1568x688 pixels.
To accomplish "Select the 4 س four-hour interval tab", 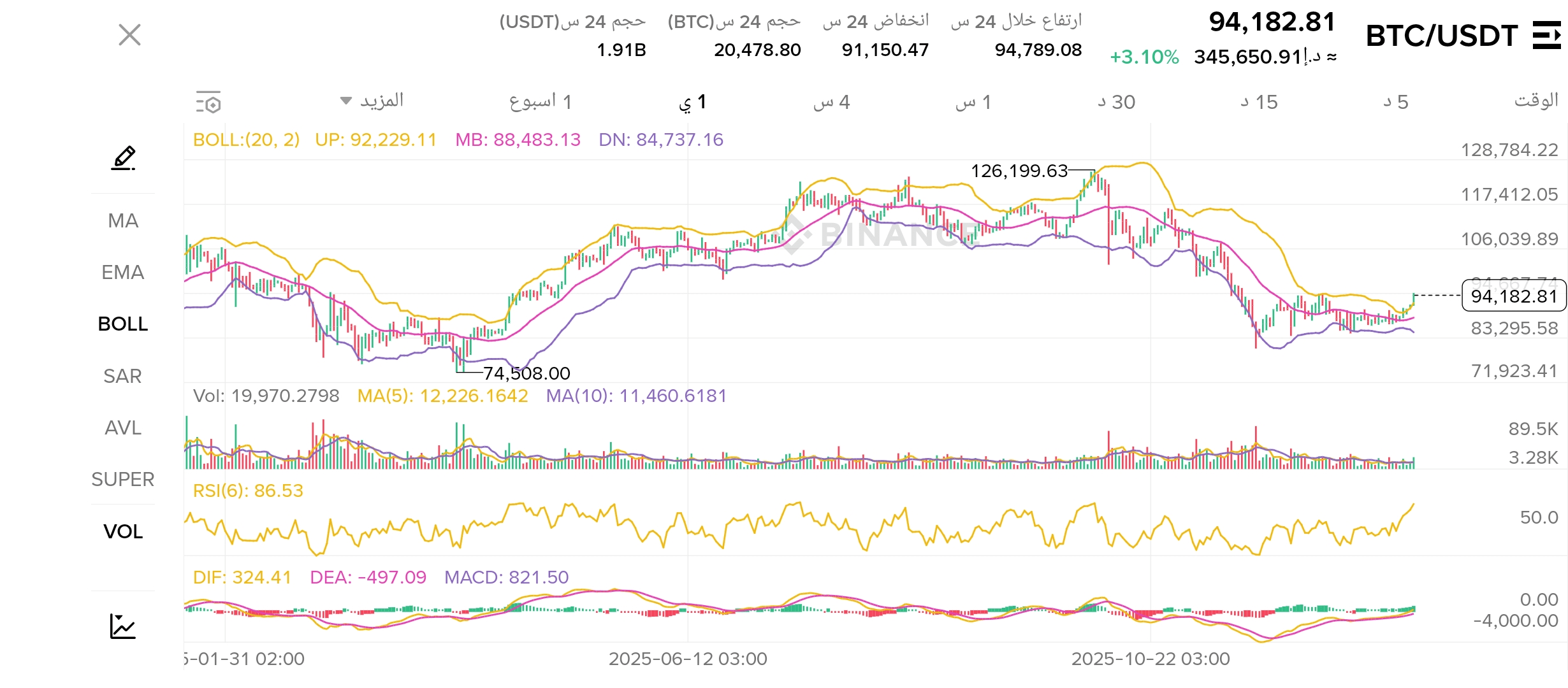I will (x=831, y=102).
